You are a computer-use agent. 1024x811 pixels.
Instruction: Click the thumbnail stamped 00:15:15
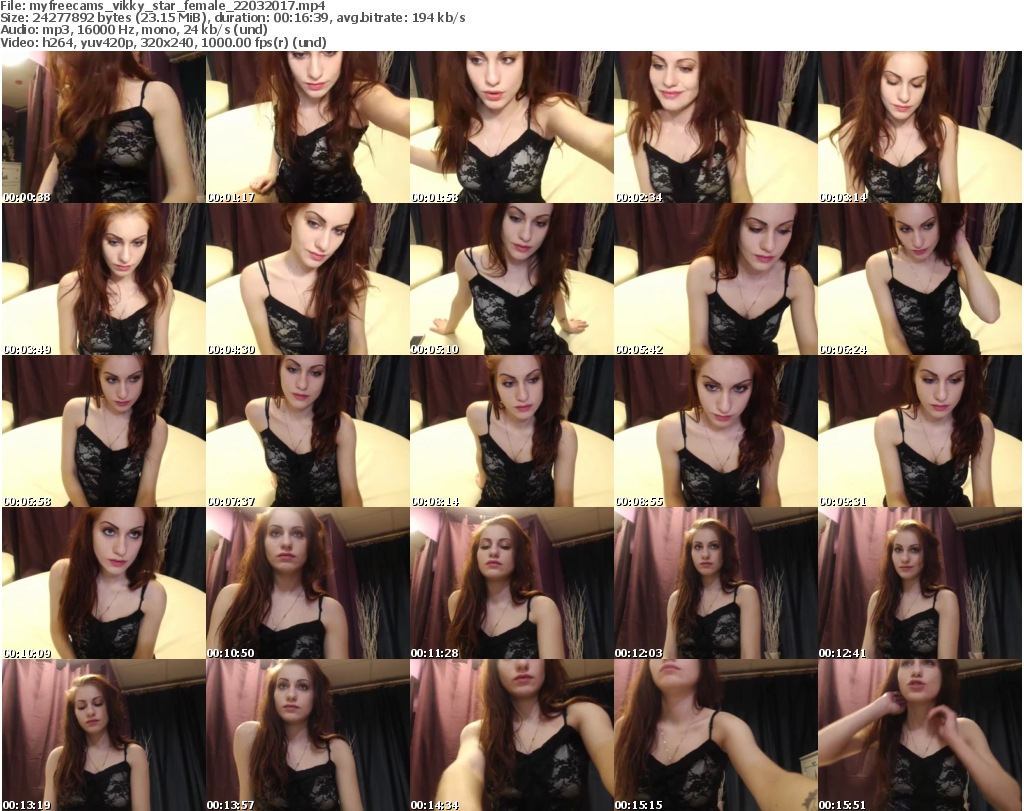[x=716, y=735]
